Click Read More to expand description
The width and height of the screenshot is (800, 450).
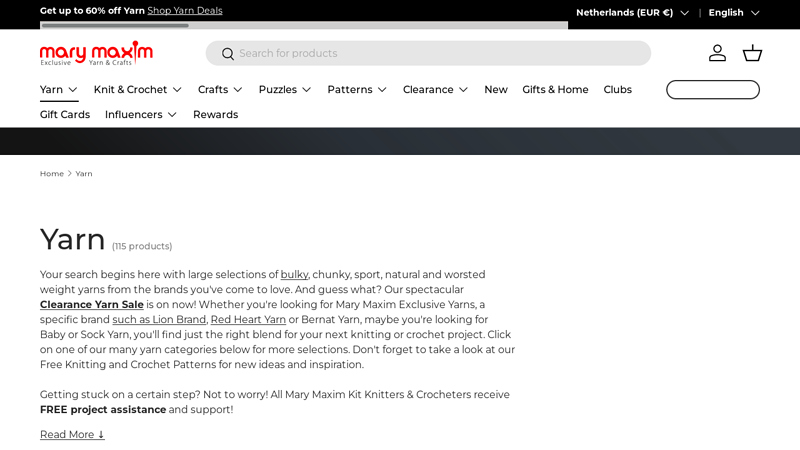[x=72, y=435]
